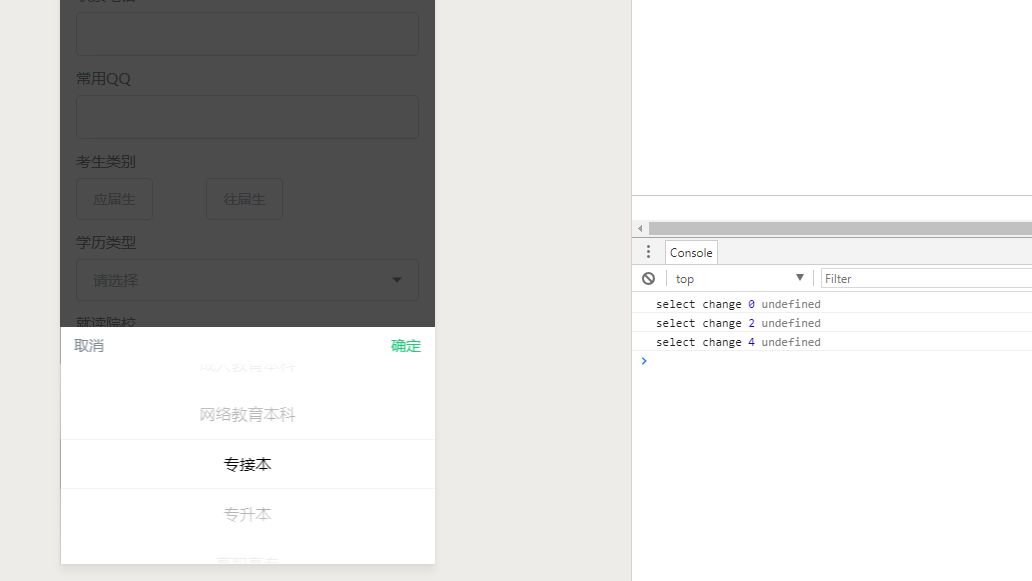This screenshot has width=1032, height=581.
Task: Click the scrollbar left arrow
Action: click(x=640, y=228)
